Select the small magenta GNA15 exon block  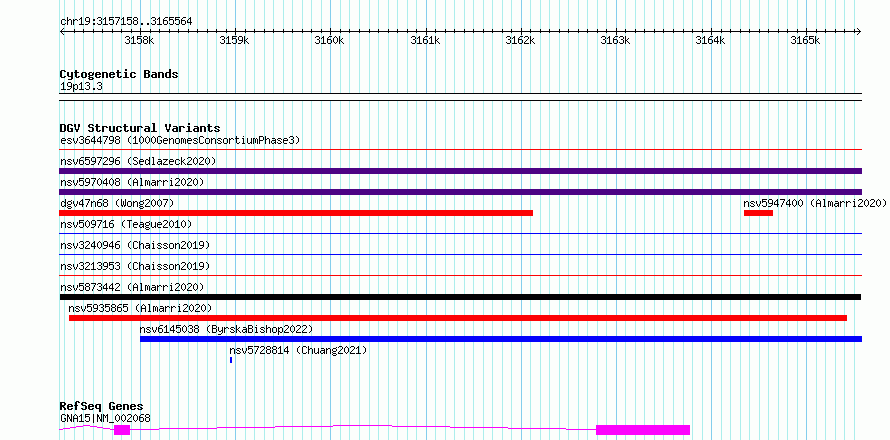[x=122, y=430]
